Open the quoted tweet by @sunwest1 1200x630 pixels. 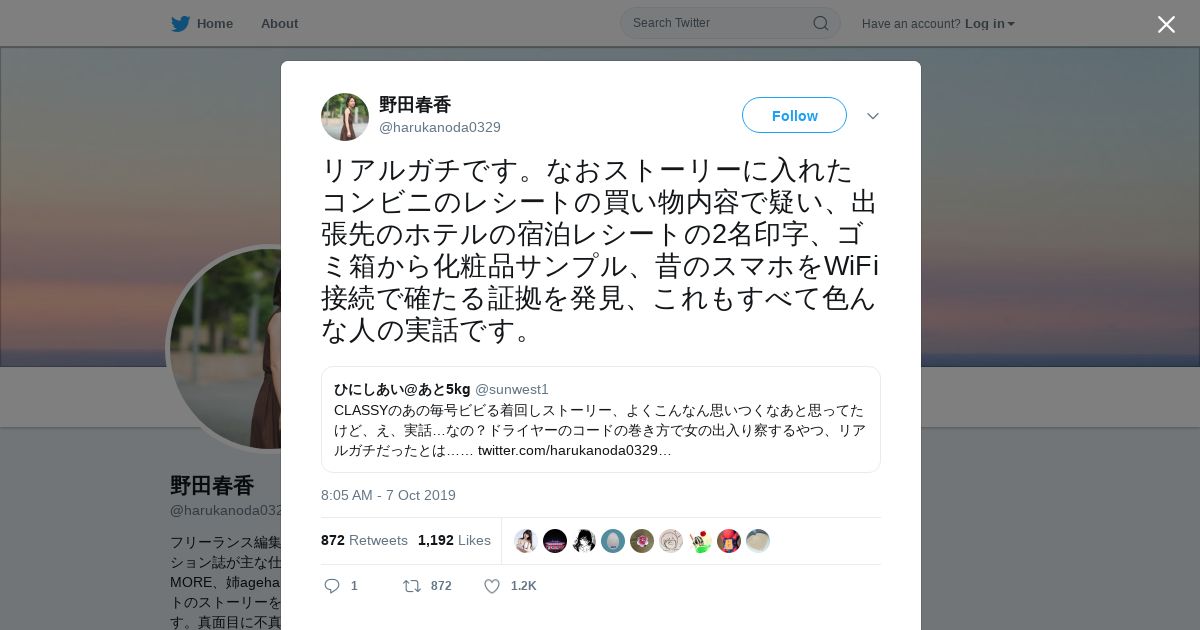pos(601,419)
